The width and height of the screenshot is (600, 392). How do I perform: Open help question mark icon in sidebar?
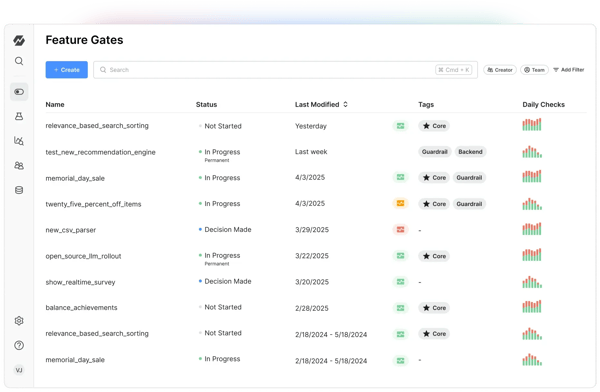coord(19,345)
